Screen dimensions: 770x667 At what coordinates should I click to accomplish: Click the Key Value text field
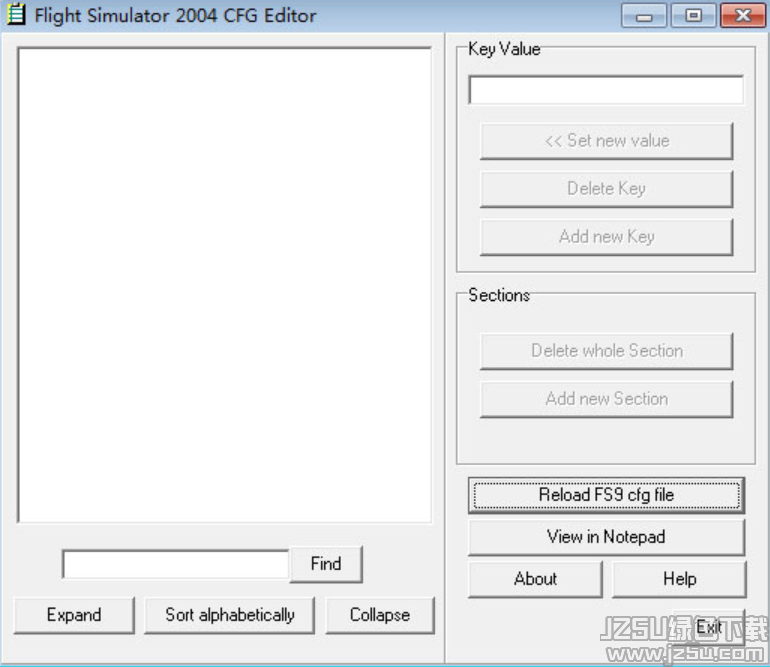coord(606,90)
